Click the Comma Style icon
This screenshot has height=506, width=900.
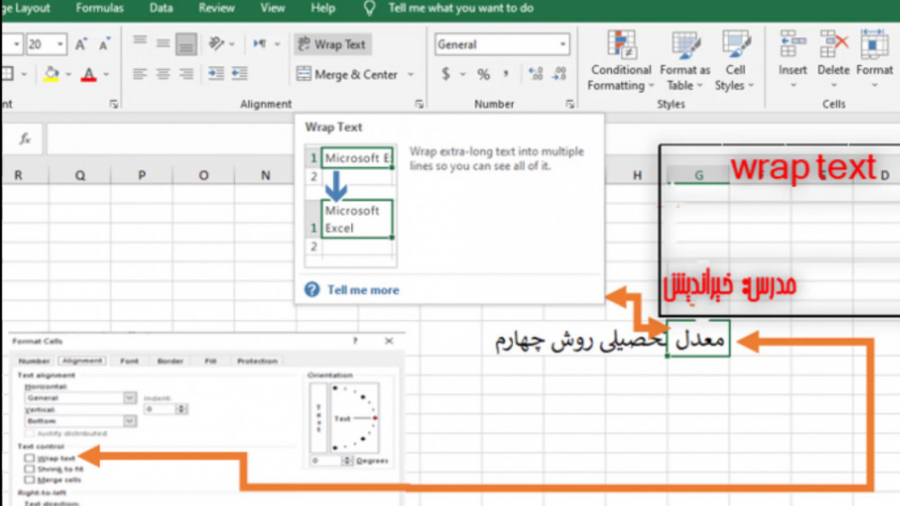[506, 73]
